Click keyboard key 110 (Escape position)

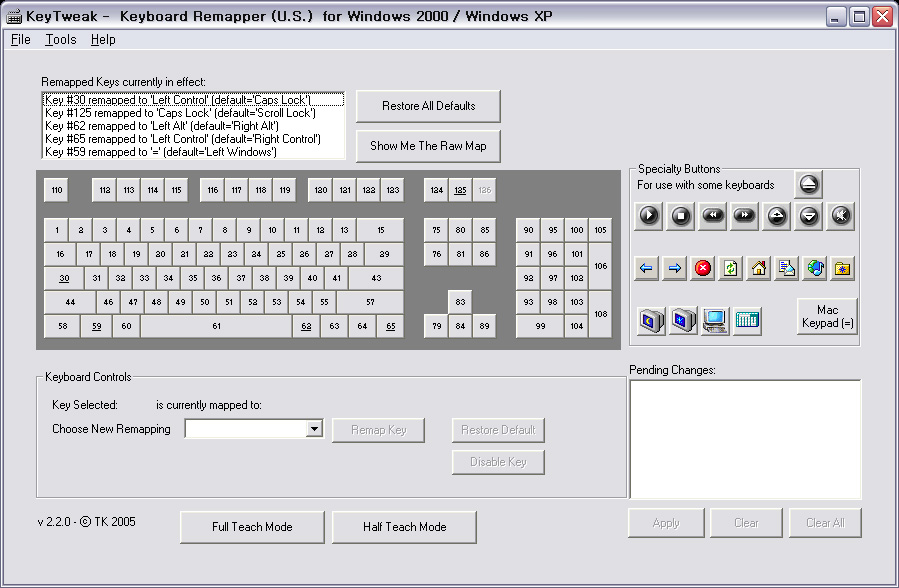(x=56, y=190)
